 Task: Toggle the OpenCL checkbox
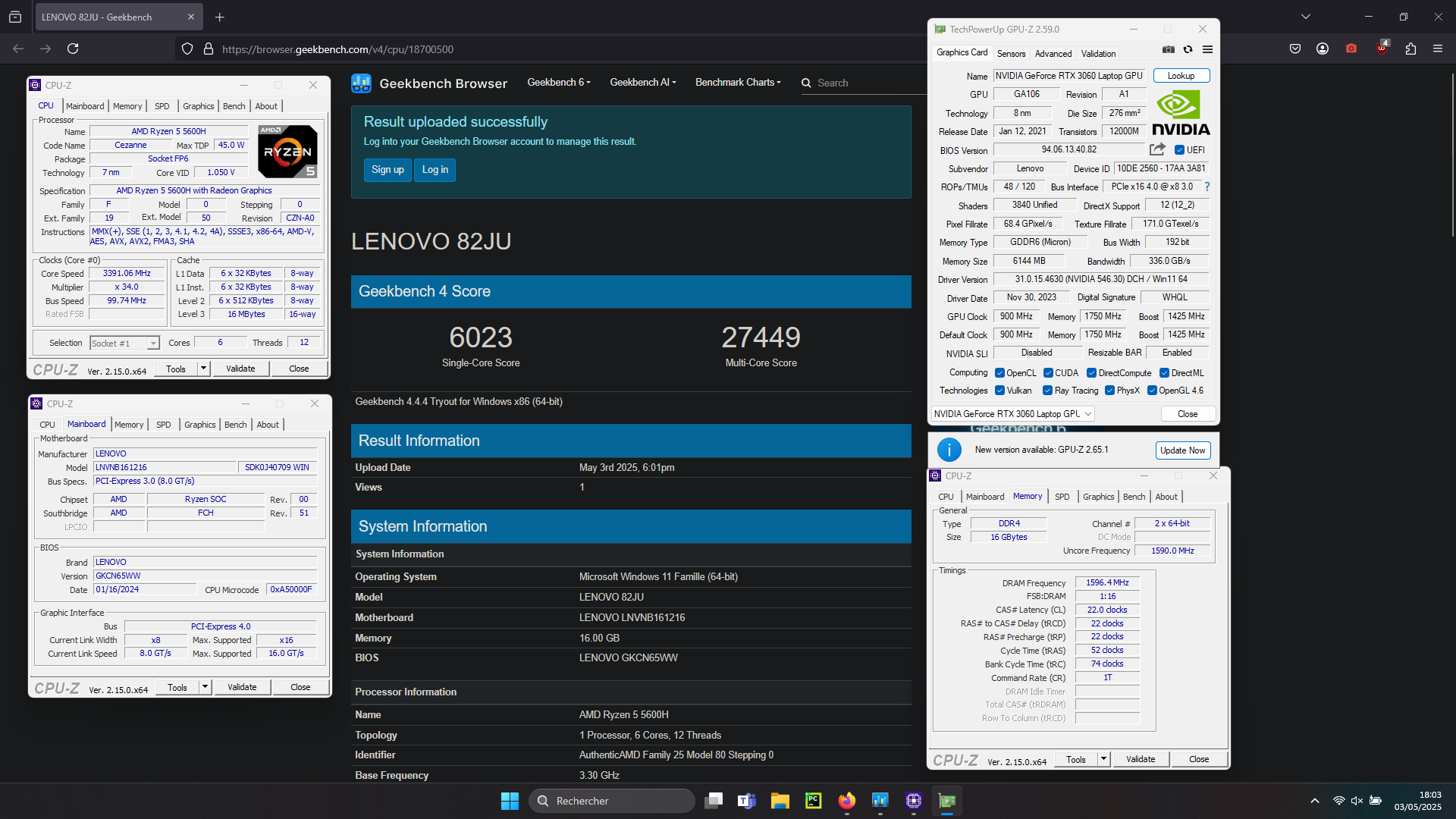pyautogui.click(x=1000, y=373)
